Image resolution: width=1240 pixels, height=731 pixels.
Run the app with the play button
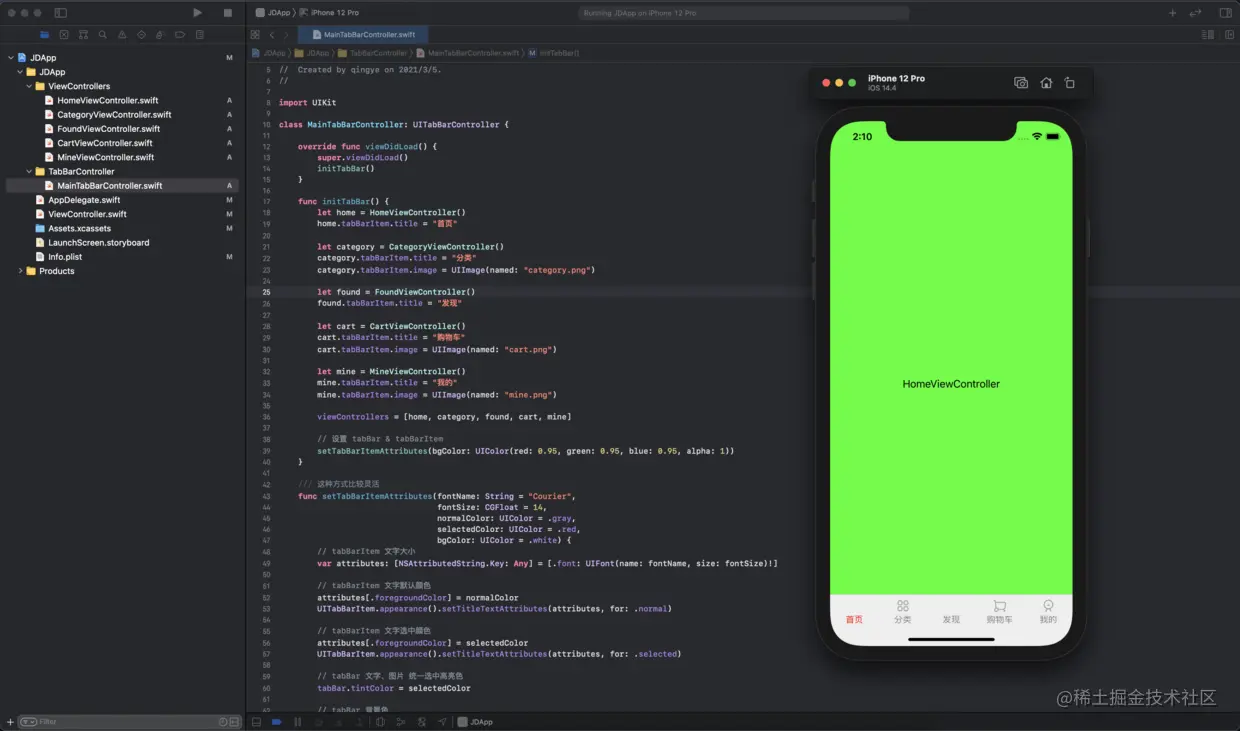pyautogui.click(x=197, y=13)
